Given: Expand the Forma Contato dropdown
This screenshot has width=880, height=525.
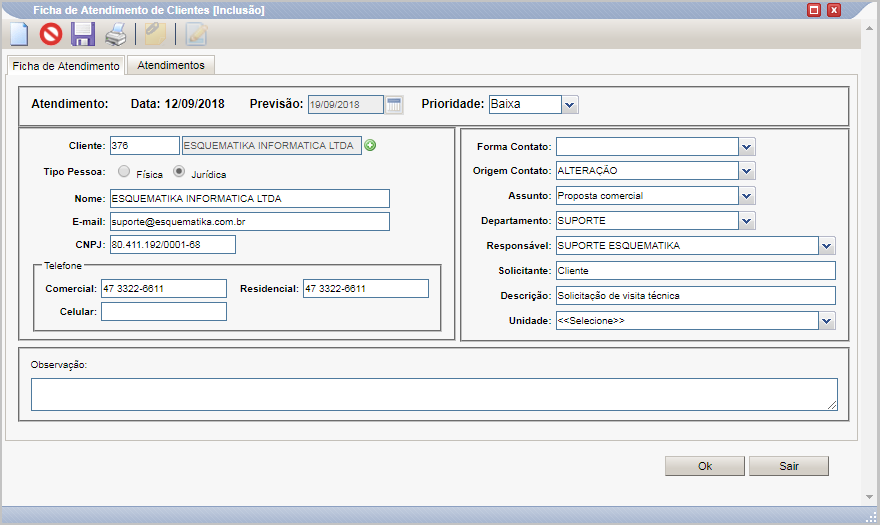Looking at the screenshot, I should click(746, 147).
